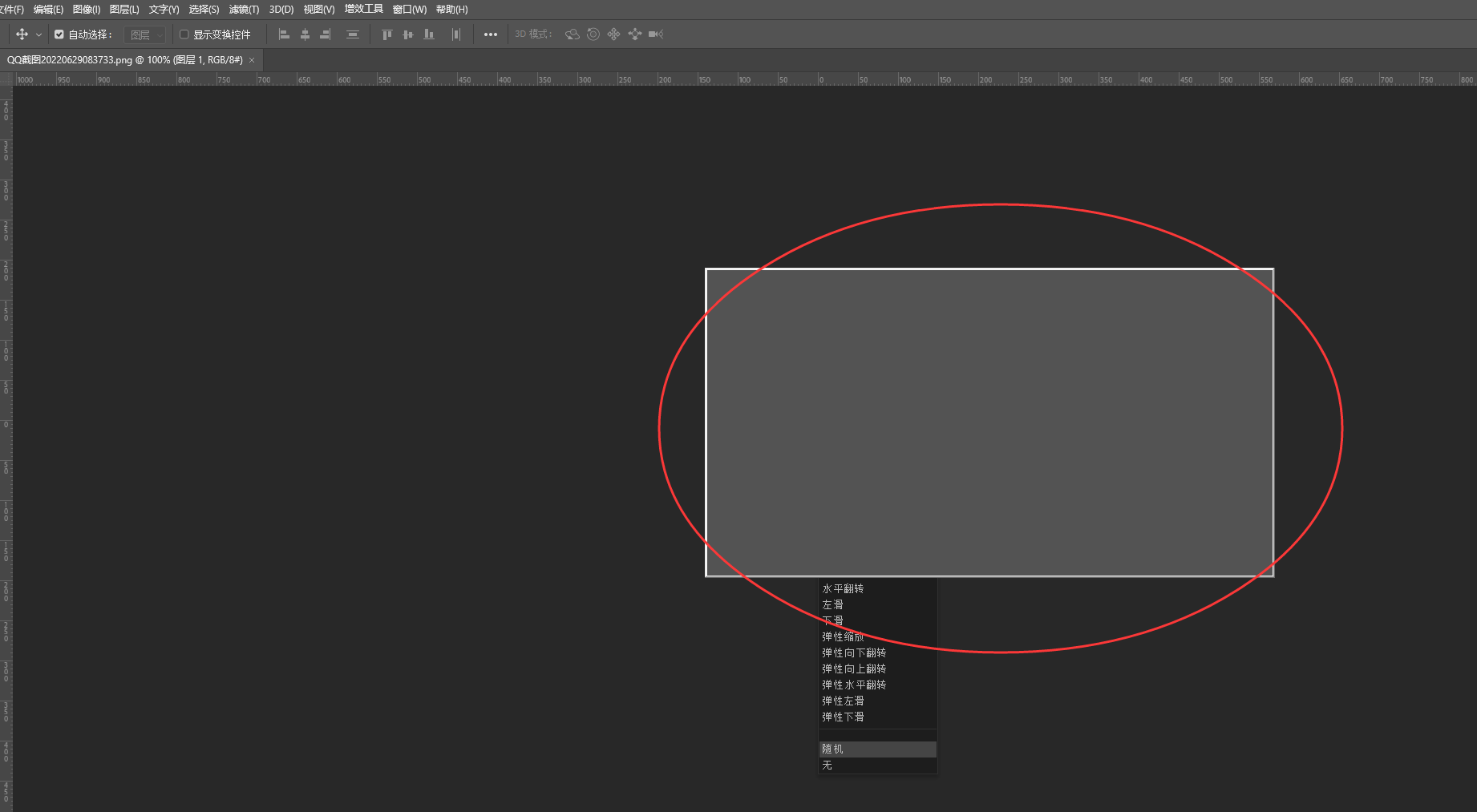Viewport: 1477px width, 812px height.
Task: Close the QQ截图20220629083733.png document tab
Action: pos(252,60)
